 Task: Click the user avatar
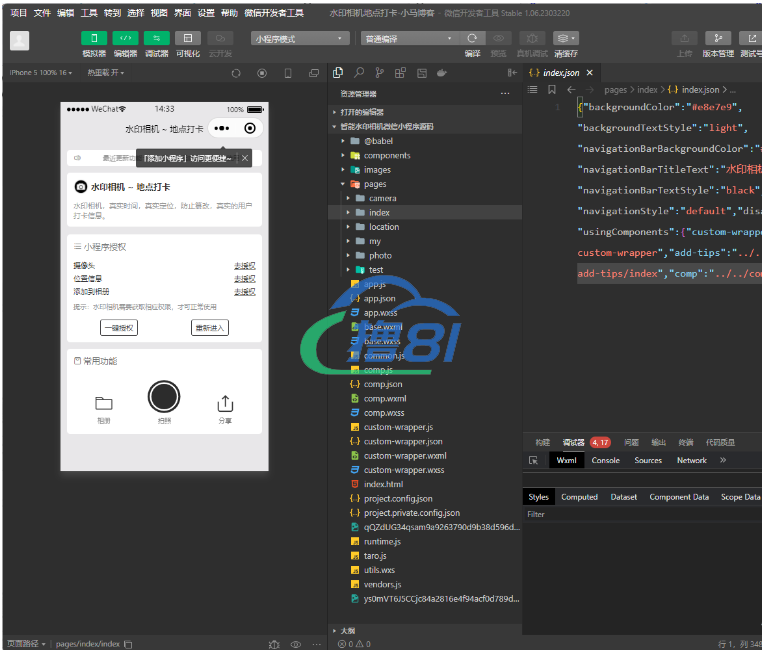coord(19,40)
